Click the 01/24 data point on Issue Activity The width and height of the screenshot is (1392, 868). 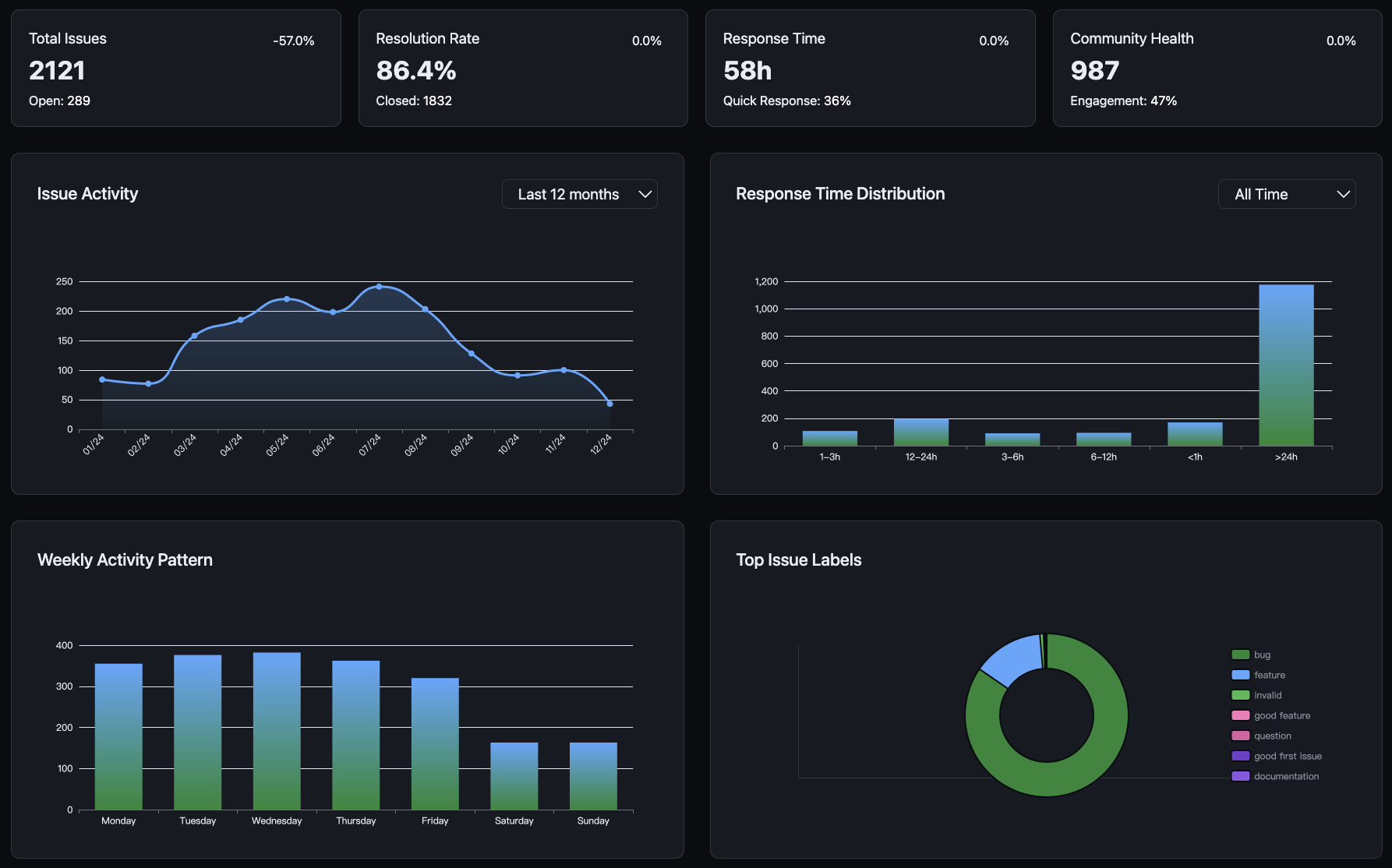pyautogui.click(x=102, y=379)
